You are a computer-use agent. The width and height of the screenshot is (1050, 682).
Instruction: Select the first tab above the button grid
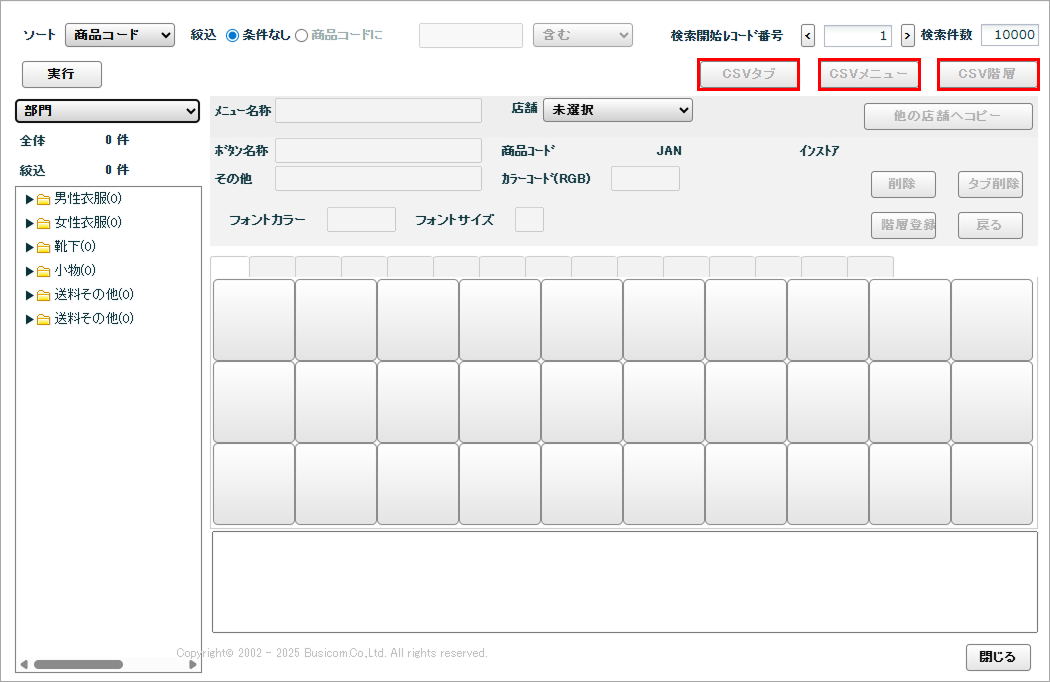230,267
